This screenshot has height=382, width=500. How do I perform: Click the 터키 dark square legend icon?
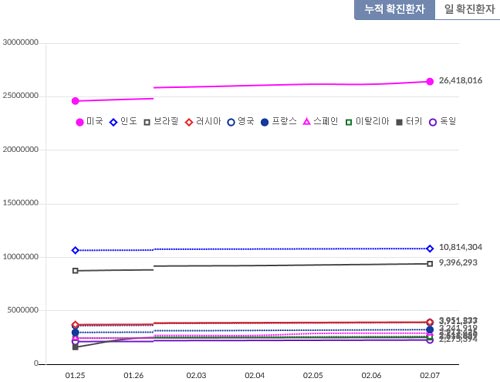pyautogui.click(x=399, y=122)
